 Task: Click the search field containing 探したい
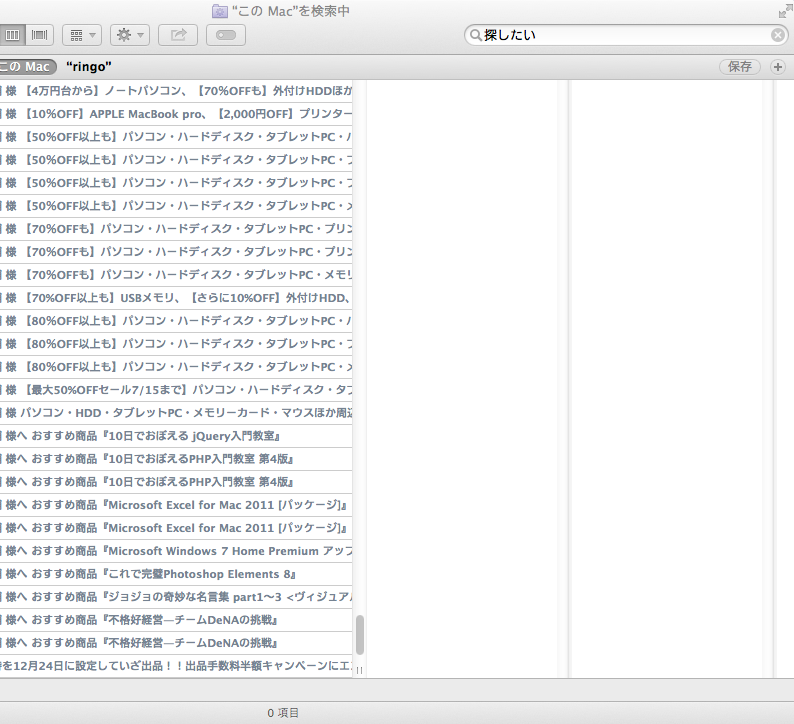pos(626,35)
